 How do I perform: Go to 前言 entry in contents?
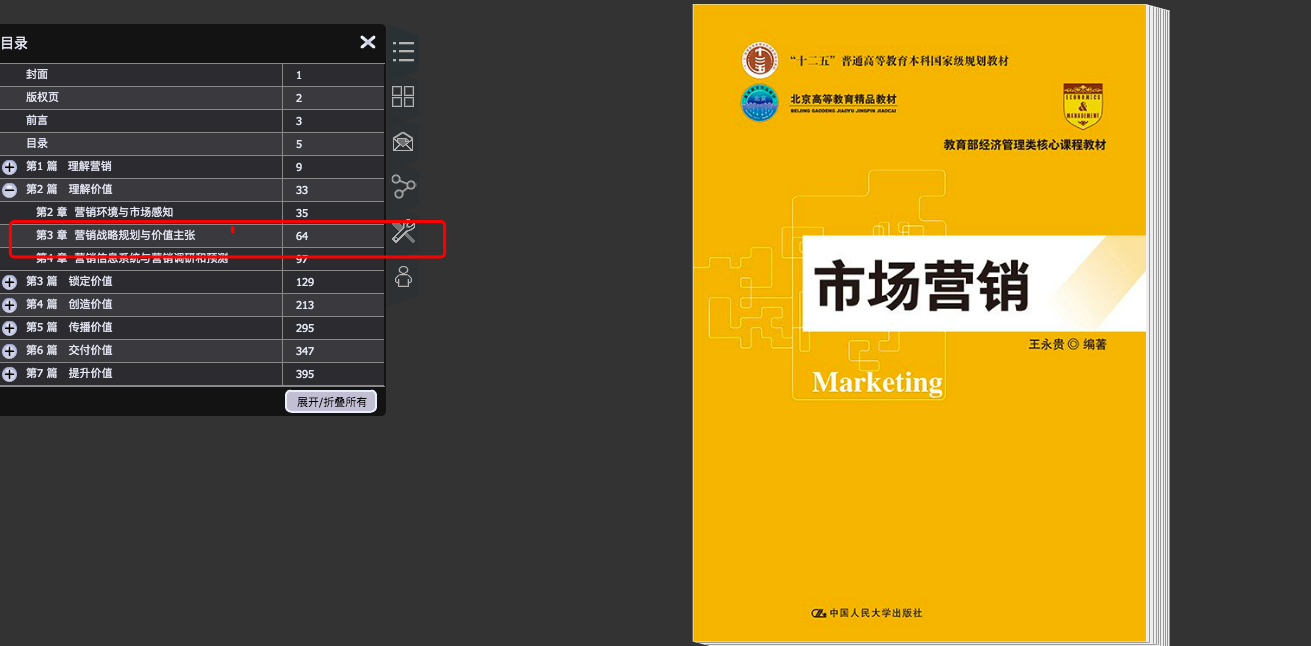click(x=37, y=120)
